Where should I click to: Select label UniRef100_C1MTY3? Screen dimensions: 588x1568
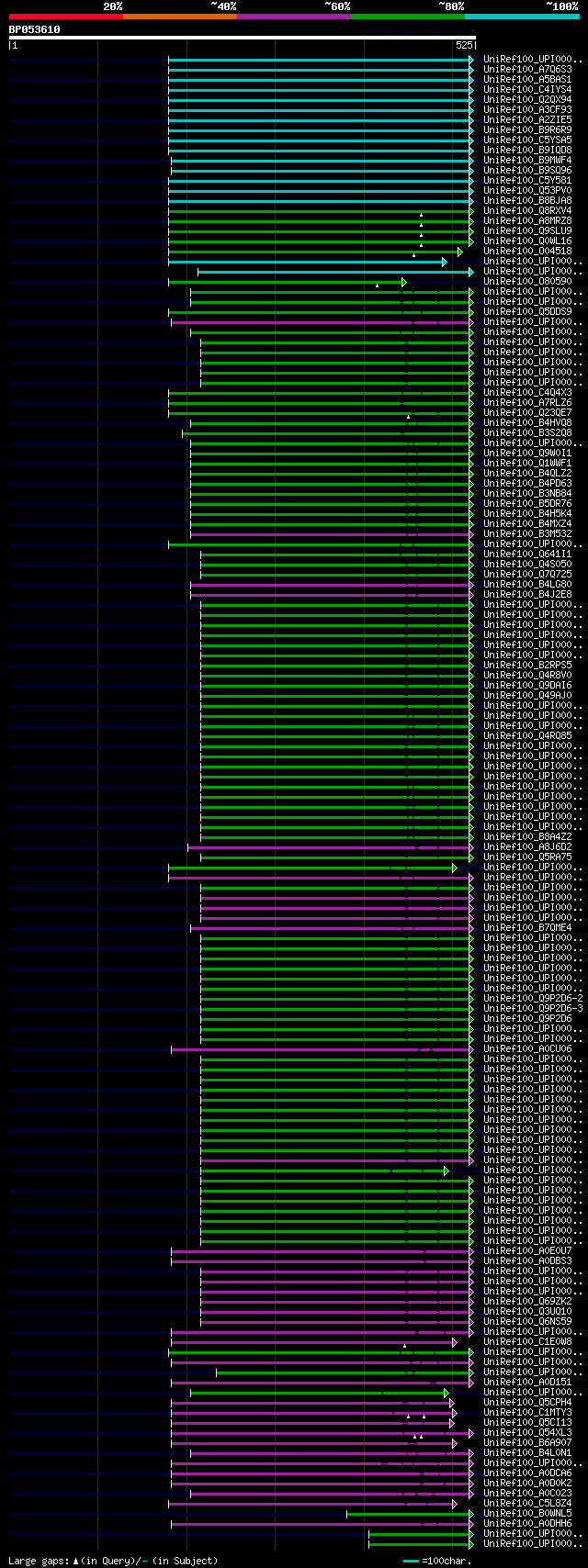[527, 1412]
